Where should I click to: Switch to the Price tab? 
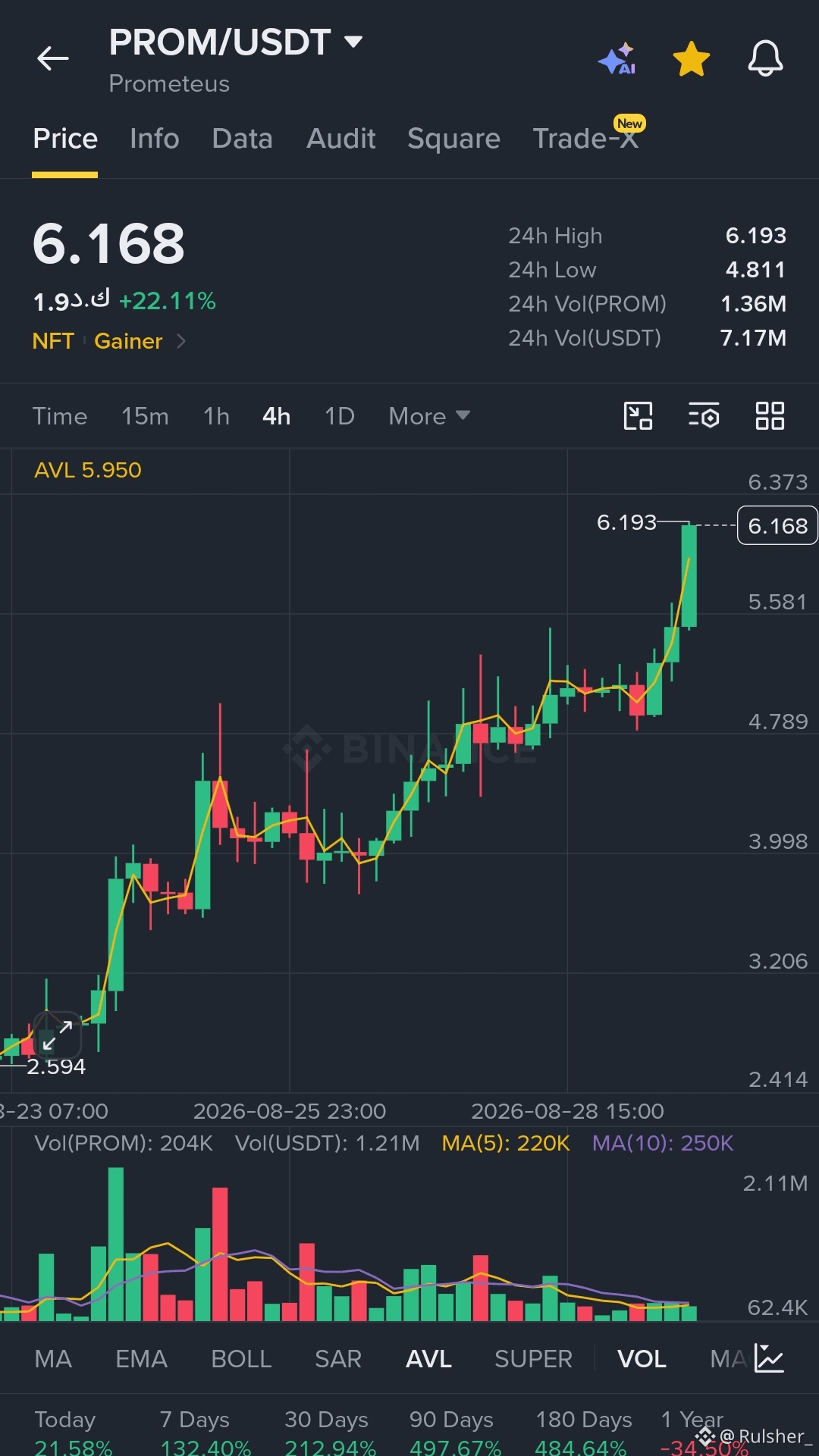click(65, 139)
